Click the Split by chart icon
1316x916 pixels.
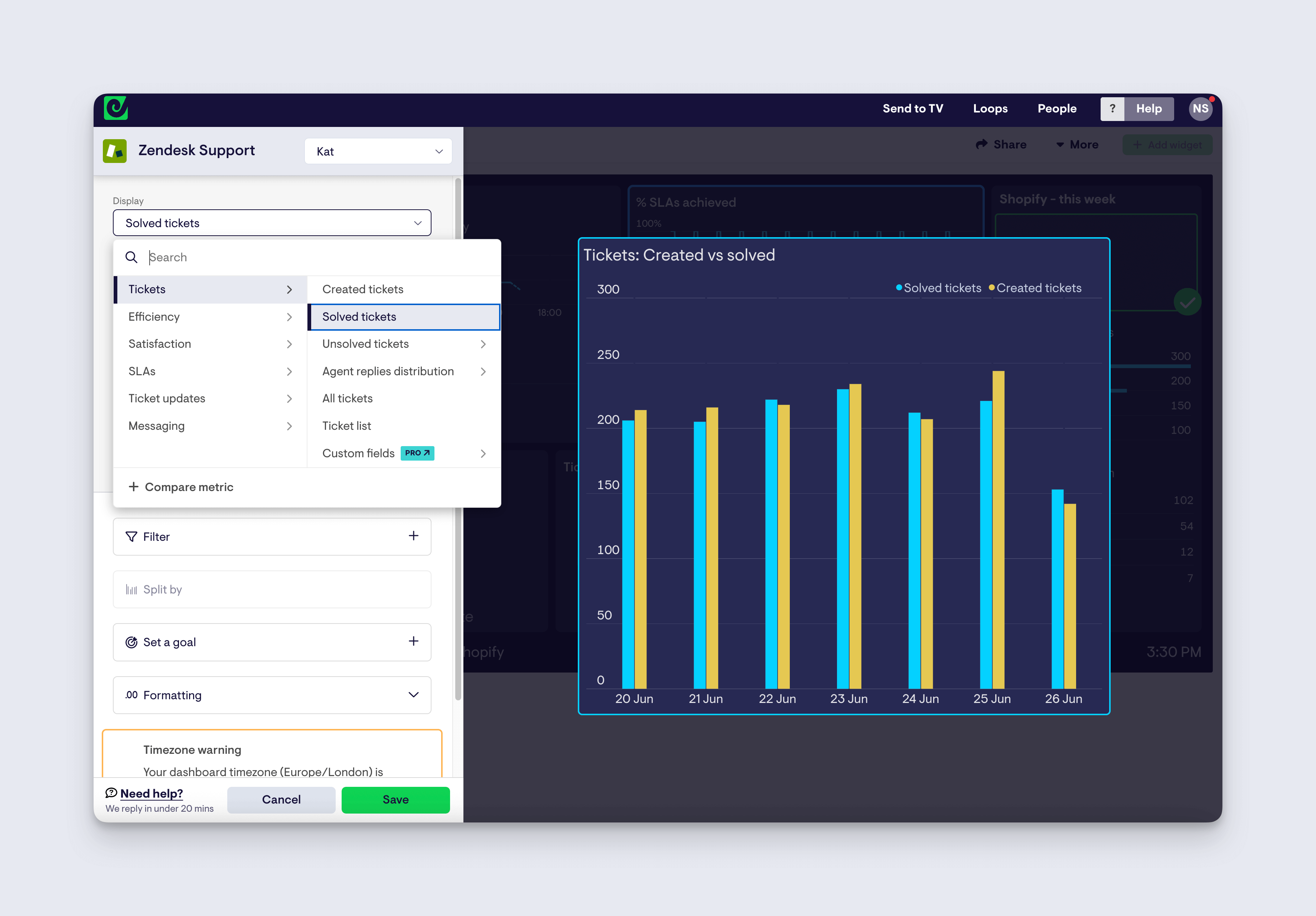click(132, 589)
